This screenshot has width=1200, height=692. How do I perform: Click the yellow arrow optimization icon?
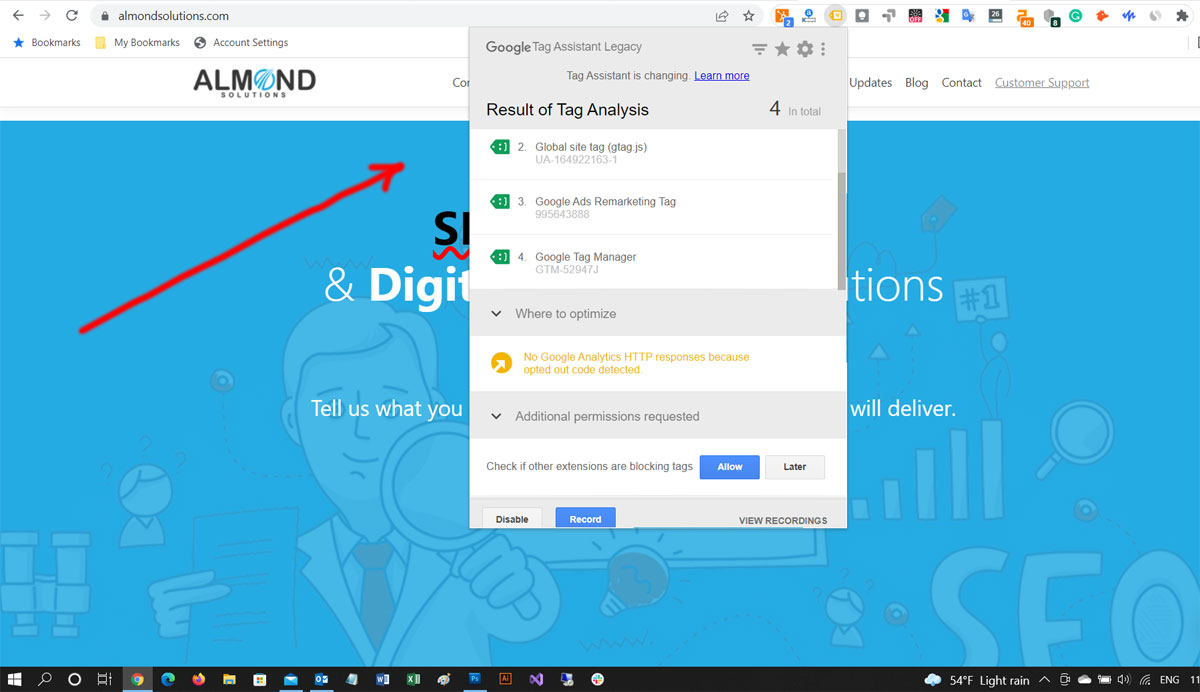coord(502,363)
